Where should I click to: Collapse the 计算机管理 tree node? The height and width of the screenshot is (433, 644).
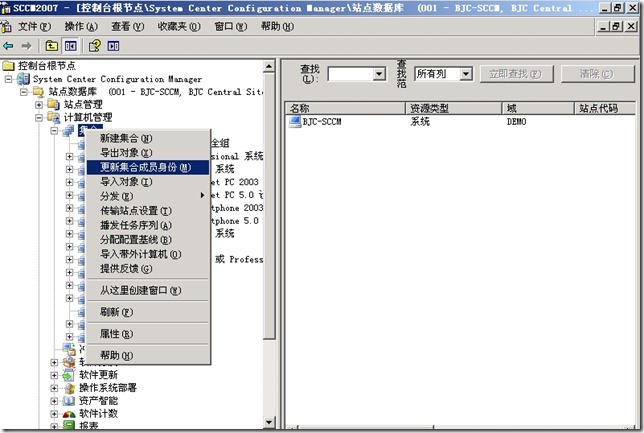tap(39, 117)
